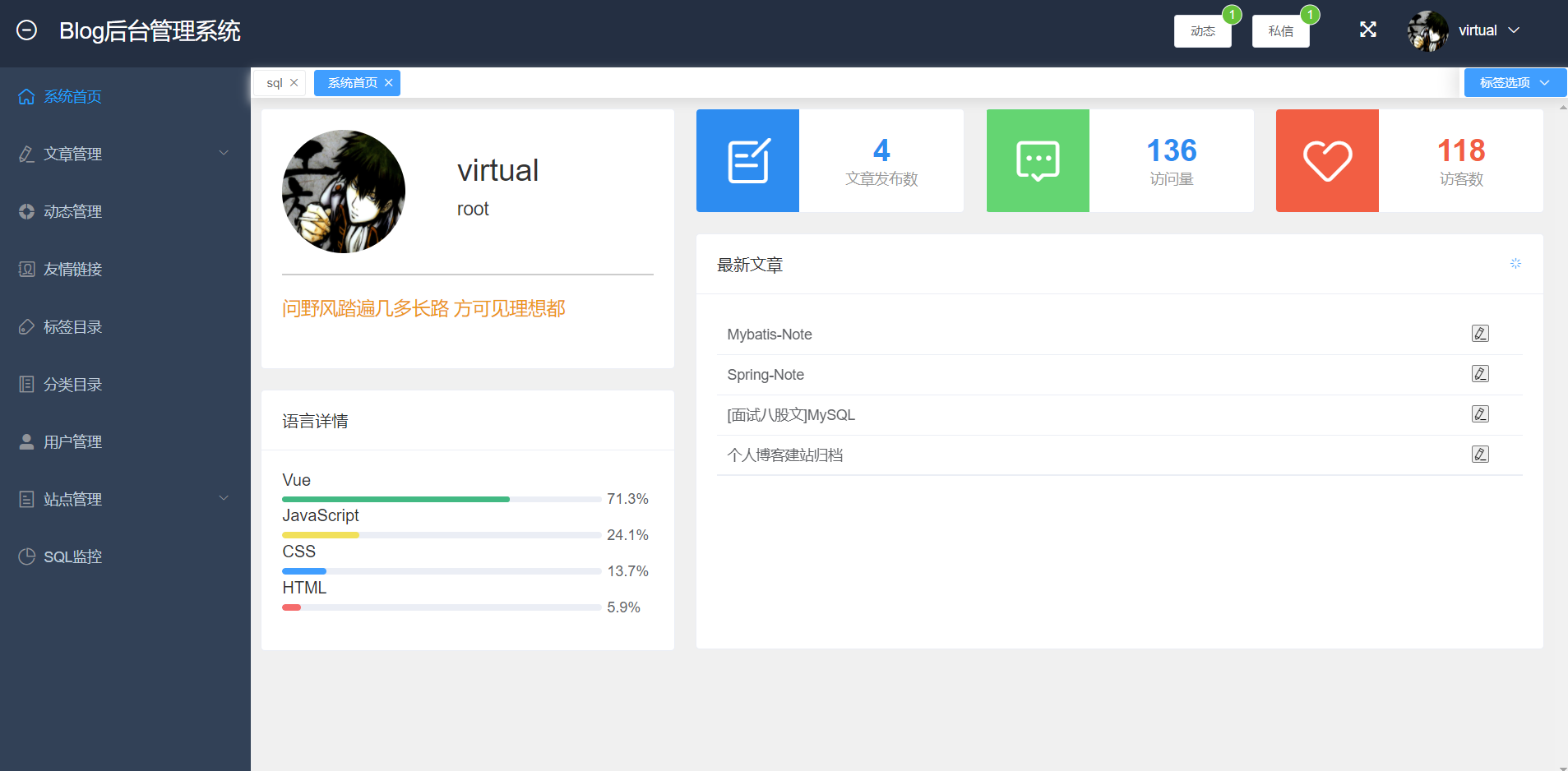
Task: Click the 访客数 count 118
Action: pos(1461,150)
